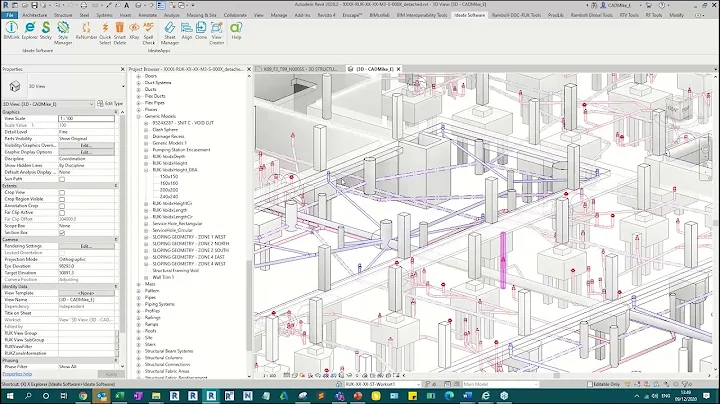Open the Properties help link
The width and height of the screenshot is (720, 404).
[17, 374]
